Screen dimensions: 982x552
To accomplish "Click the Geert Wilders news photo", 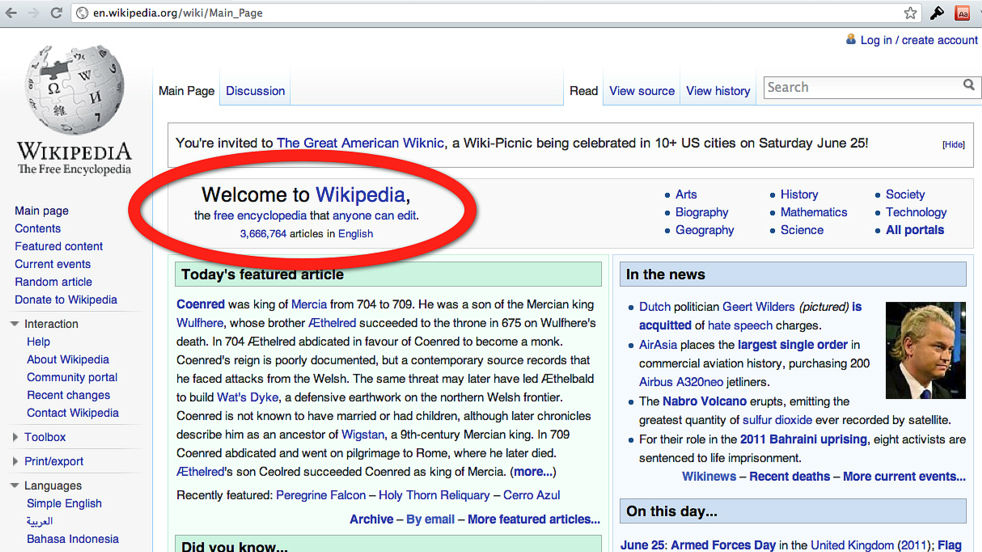I will point(926,350).
